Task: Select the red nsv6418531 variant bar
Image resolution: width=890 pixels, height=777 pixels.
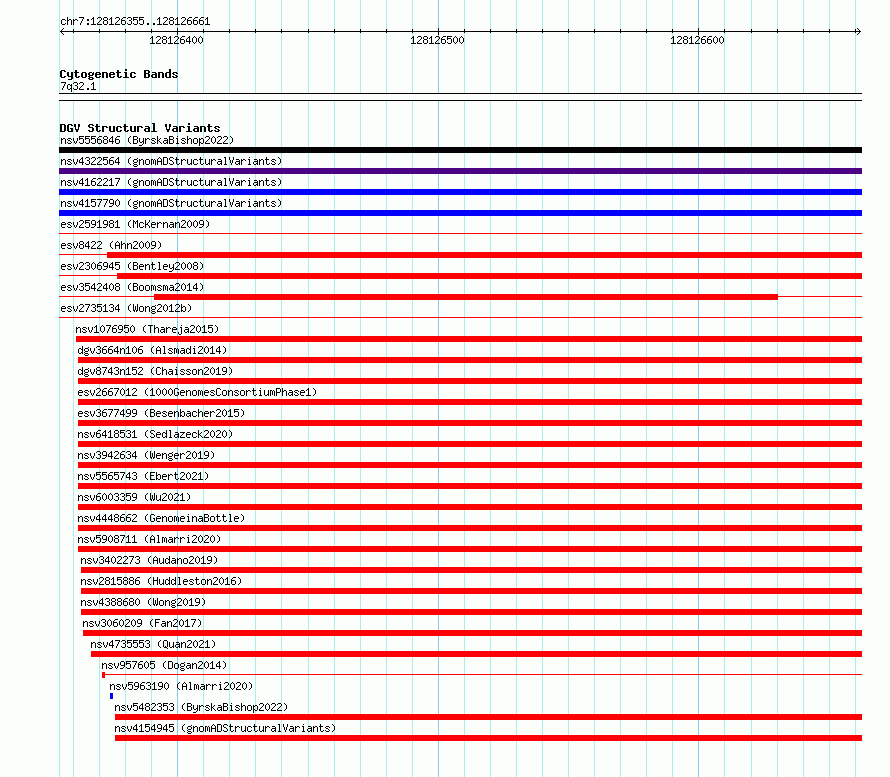Action: pos(470,444)
